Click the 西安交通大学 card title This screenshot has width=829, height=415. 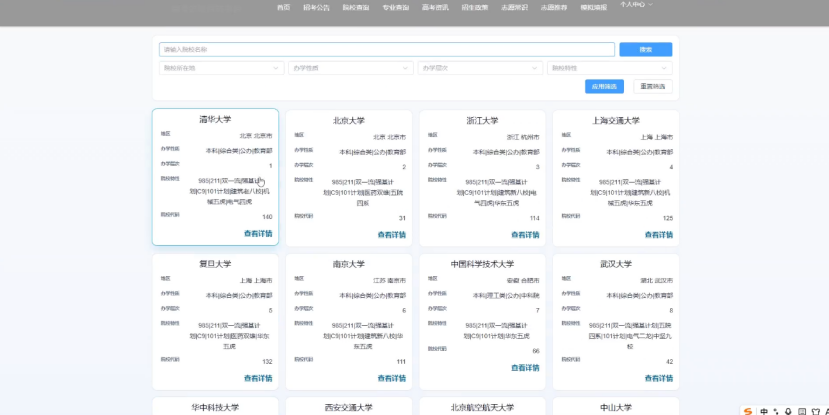[x=349, y=408]
